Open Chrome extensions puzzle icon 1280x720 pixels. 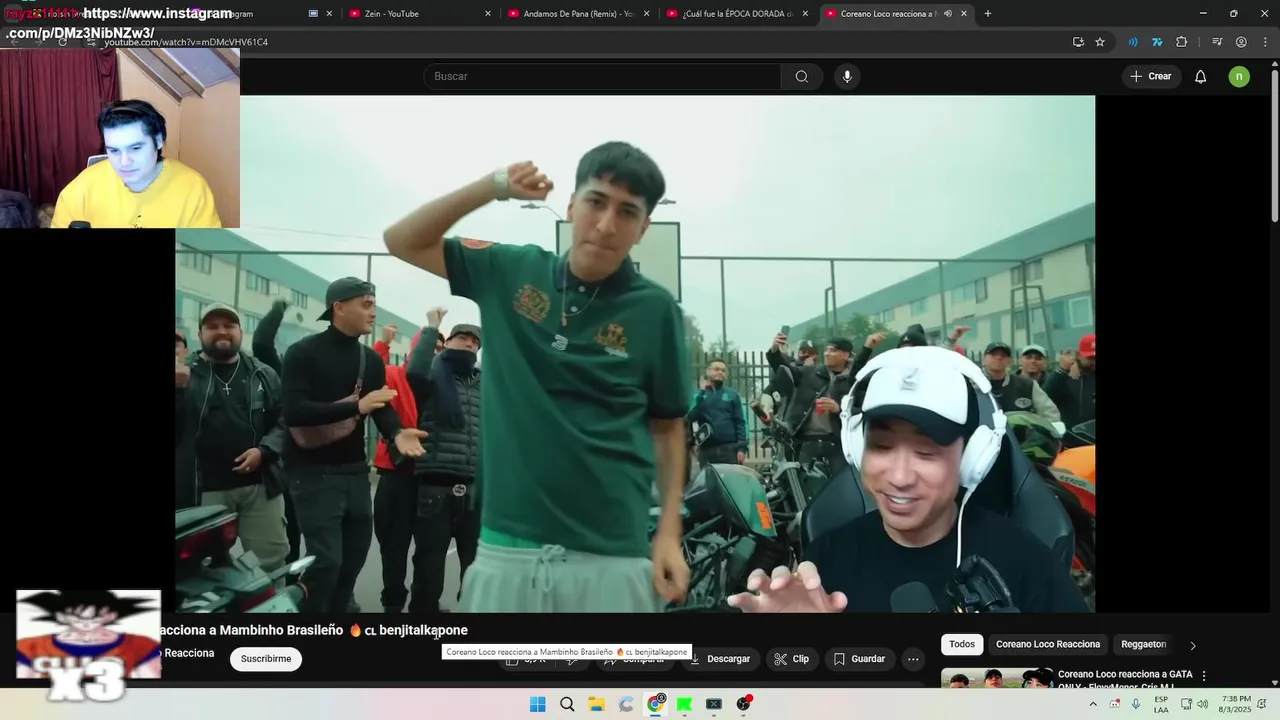[1182, 42]
